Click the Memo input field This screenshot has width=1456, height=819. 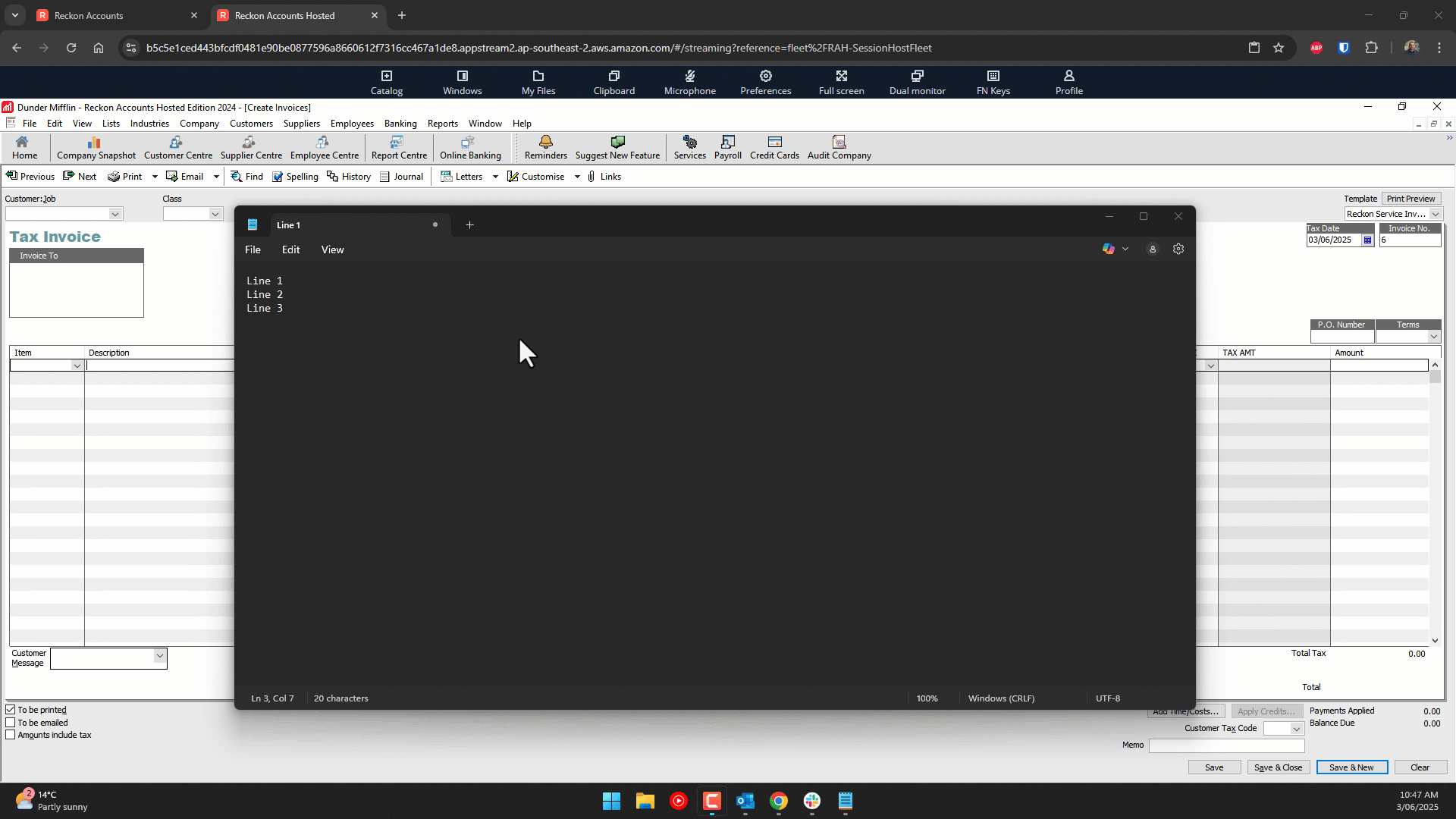click(x=1226, y=745)
